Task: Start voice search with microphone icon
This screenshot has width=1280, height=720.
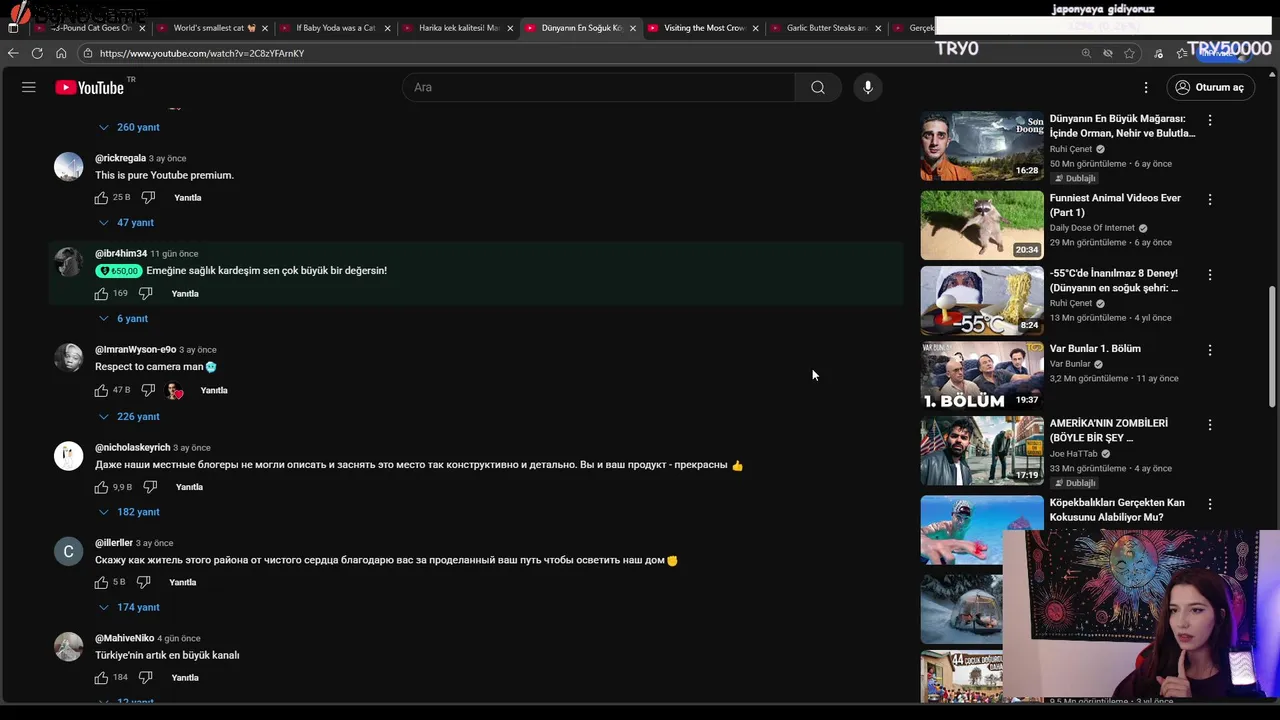Action: coord(868,87)
